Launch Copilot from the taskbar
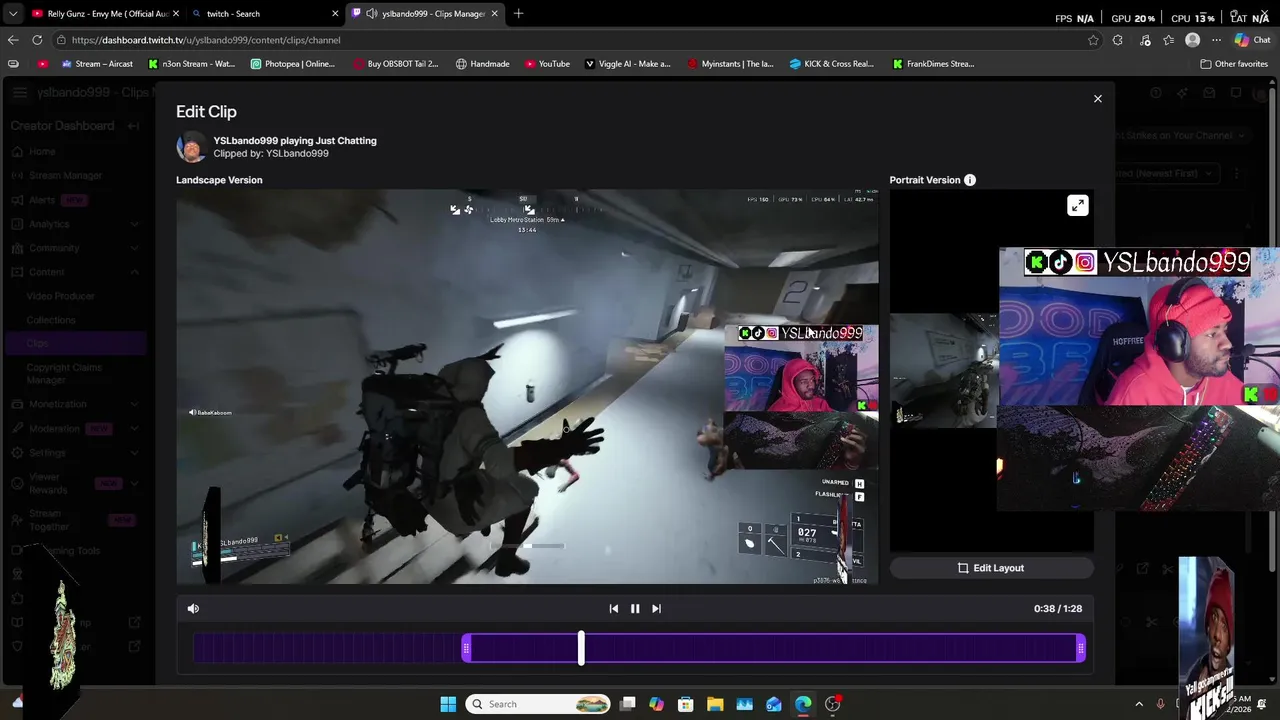 656,704
